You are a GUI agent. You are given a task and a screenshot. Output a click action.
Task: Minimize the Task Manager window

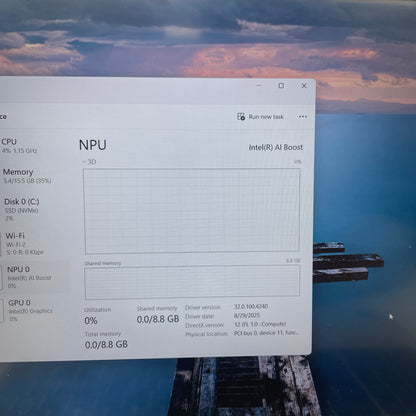pos(258,86)
